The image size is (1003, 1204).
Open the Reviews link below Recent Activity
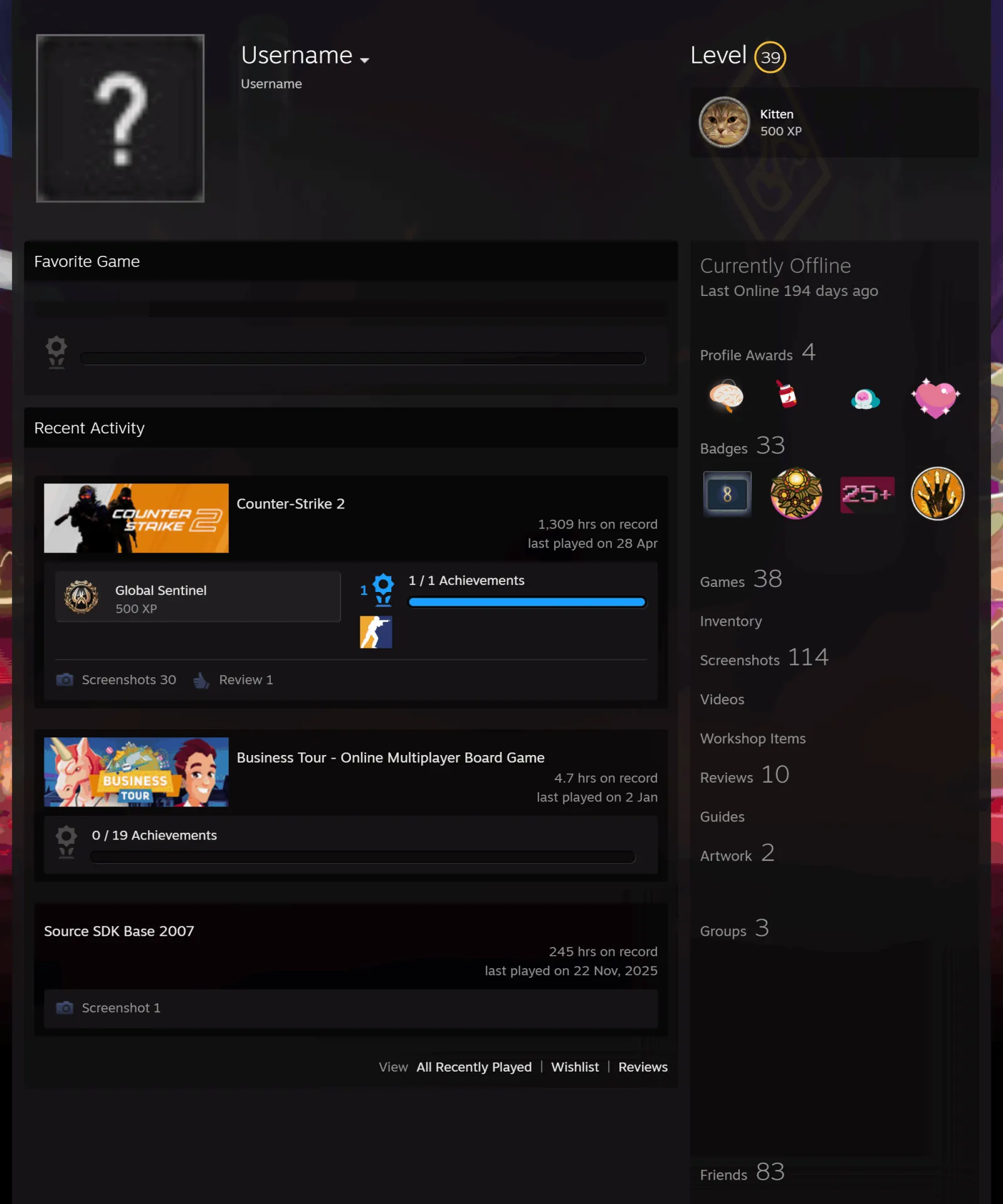[x=643, y=1067]
